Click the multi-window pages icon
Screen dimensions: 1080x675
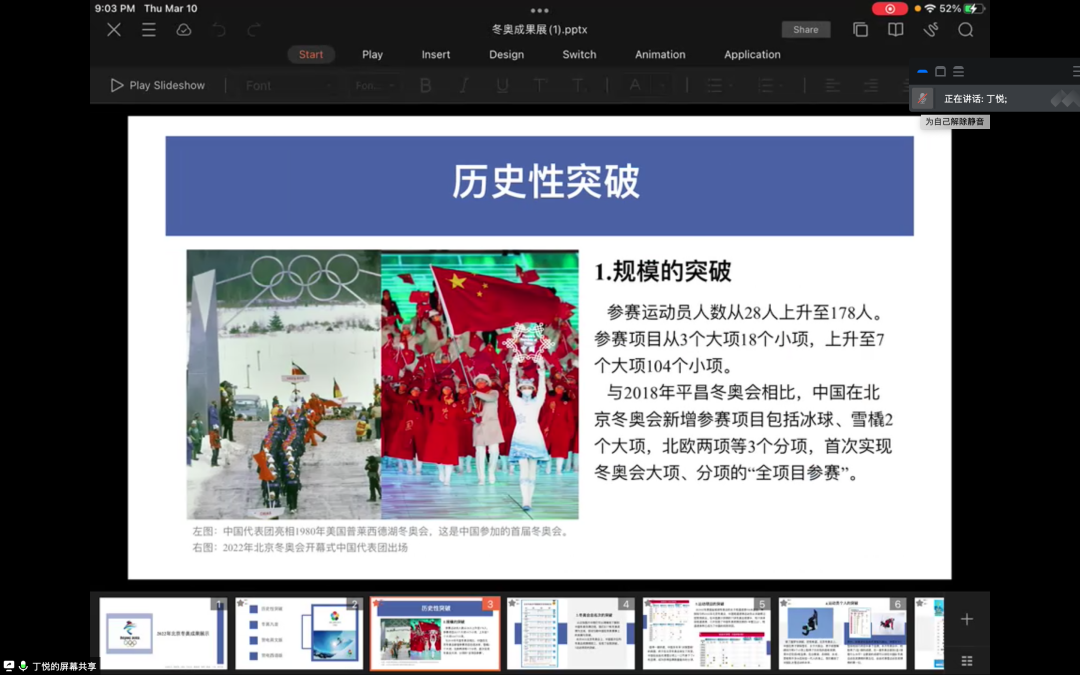[x=860, y=30]
